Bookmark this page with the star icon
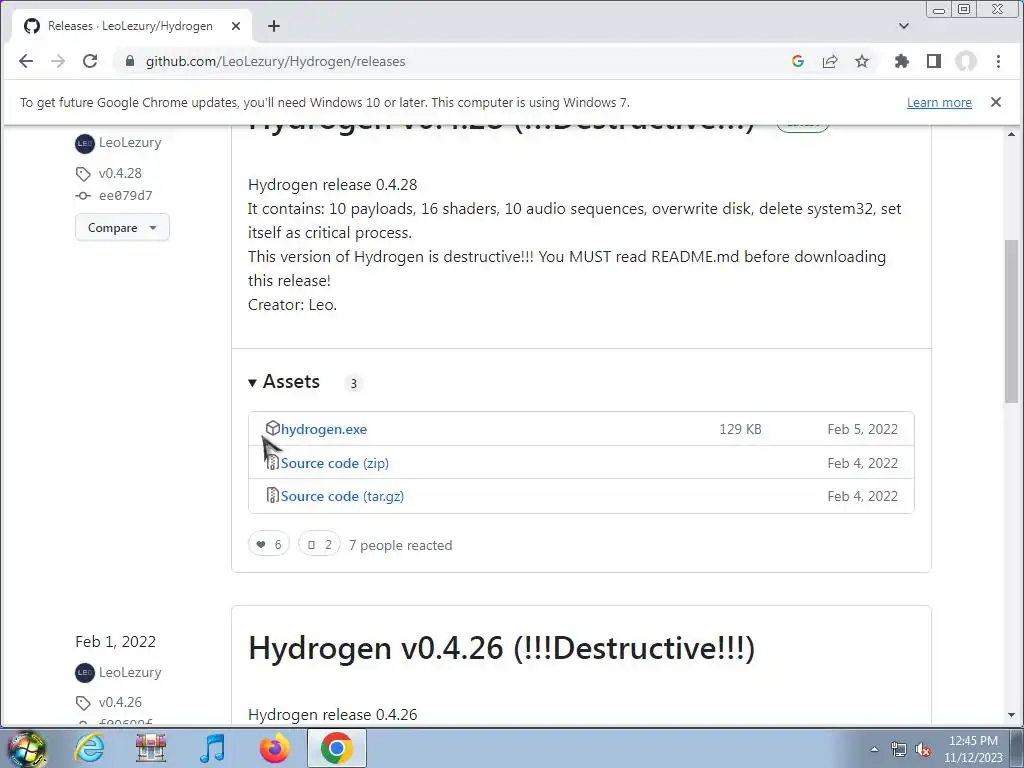 [862, 61]
